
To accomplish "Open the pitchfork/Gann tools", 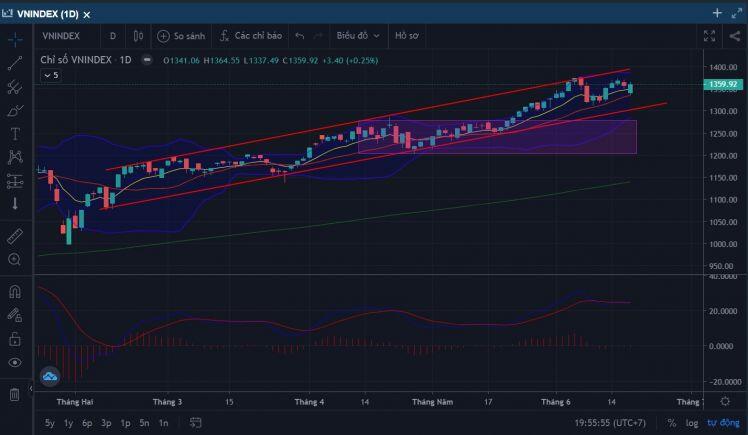I will [x=15, y=87].
